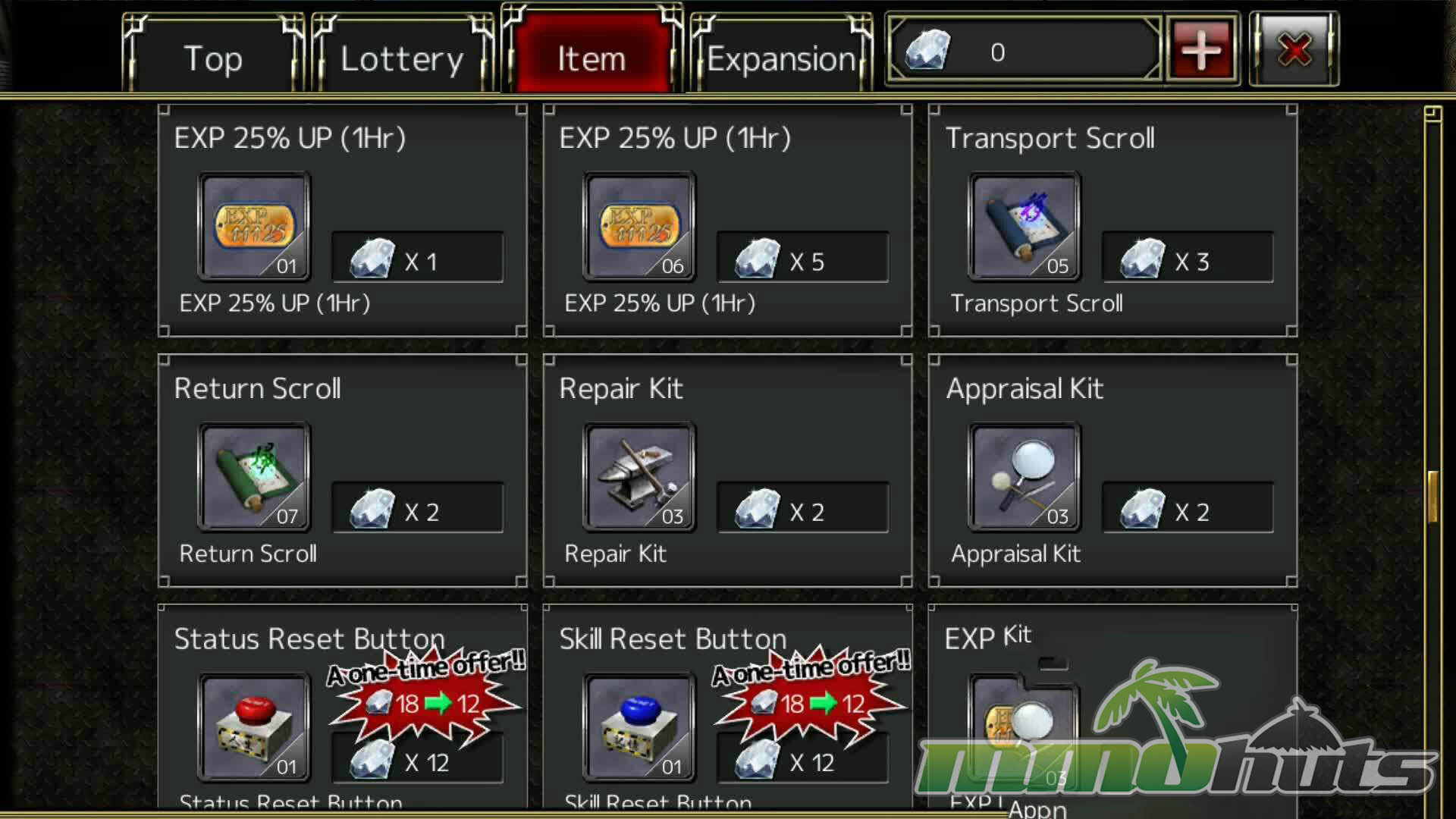The image size is (1456, 819).
Task: Tap the blue Skill Reset Button icon
Action: tap(639, 727)
